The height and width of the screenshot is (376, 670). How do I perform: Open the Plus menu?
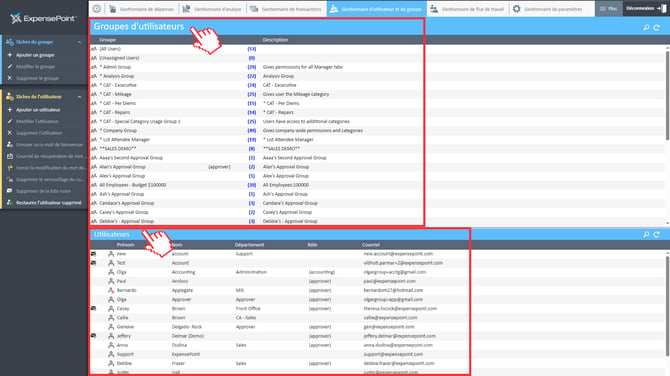tap(608, 9)
